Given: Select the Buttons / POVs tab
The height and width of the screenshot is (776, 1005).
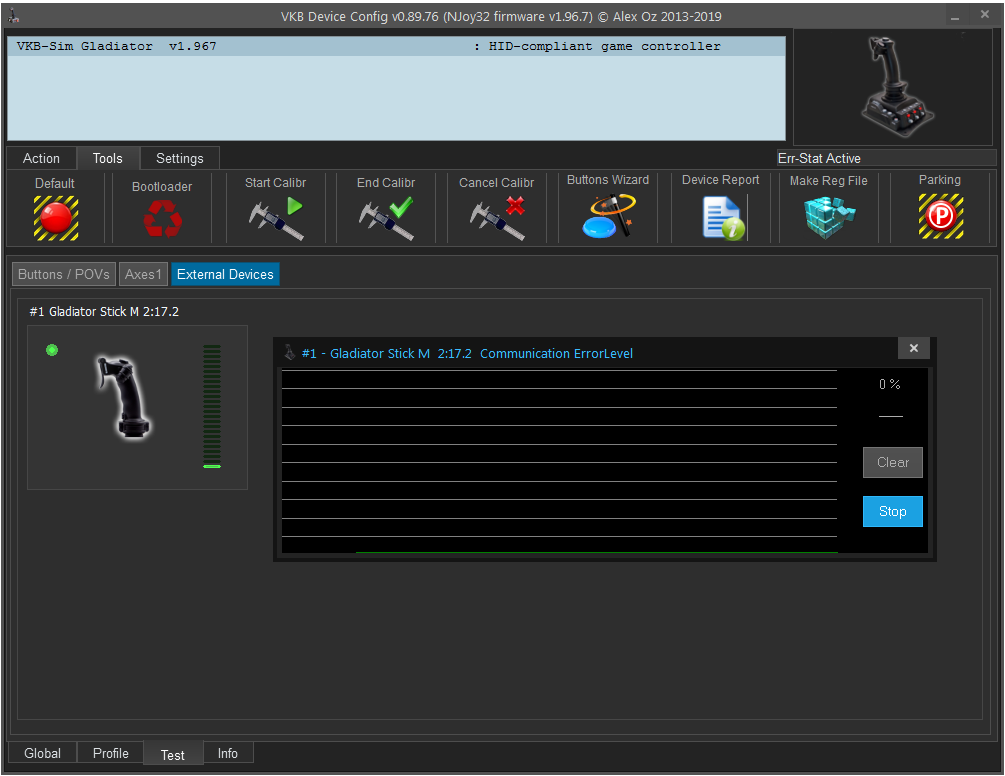Looking at the screenshot, I should 64,274.
